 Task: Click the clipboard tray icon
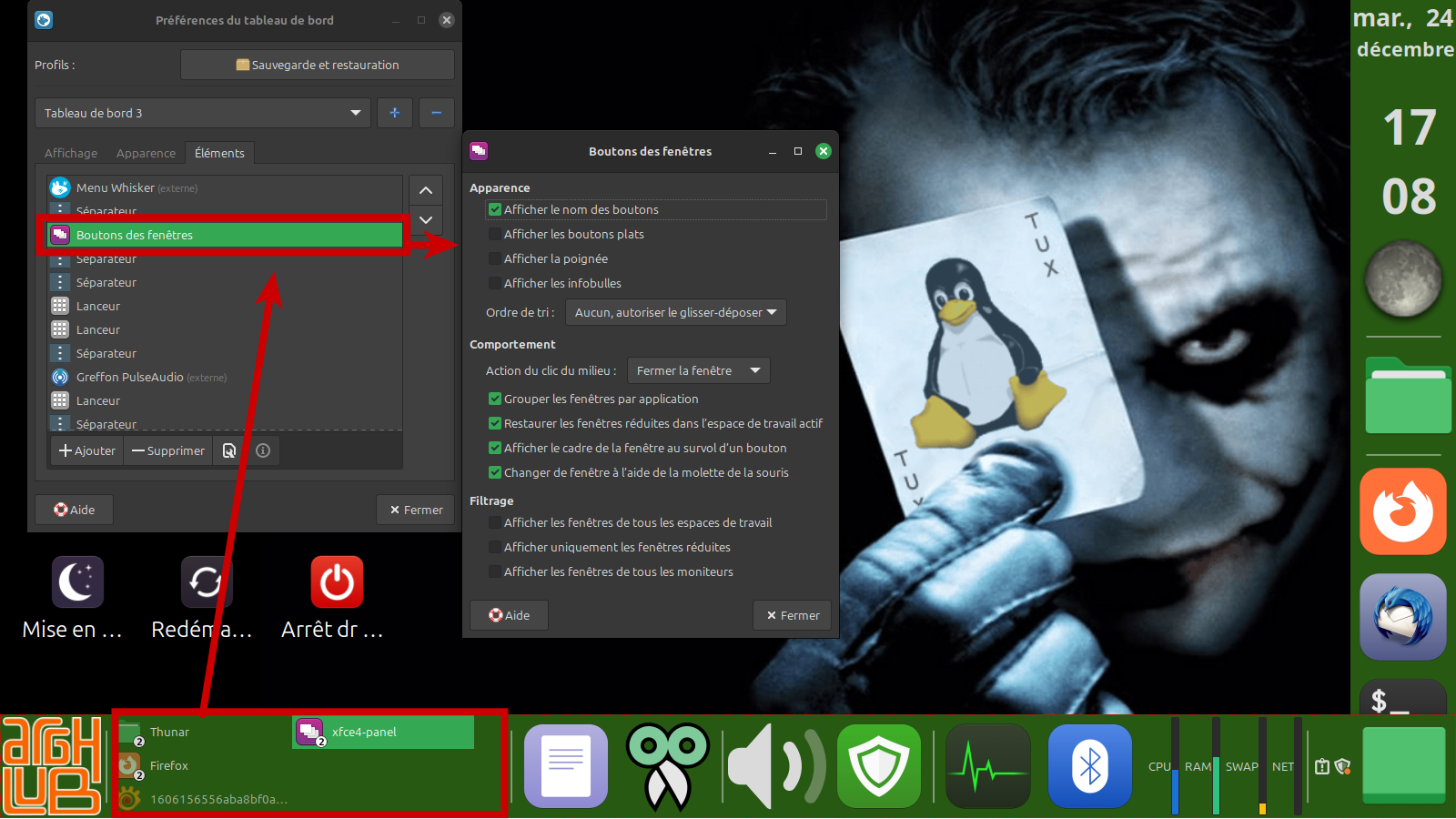coord(1322,767)
